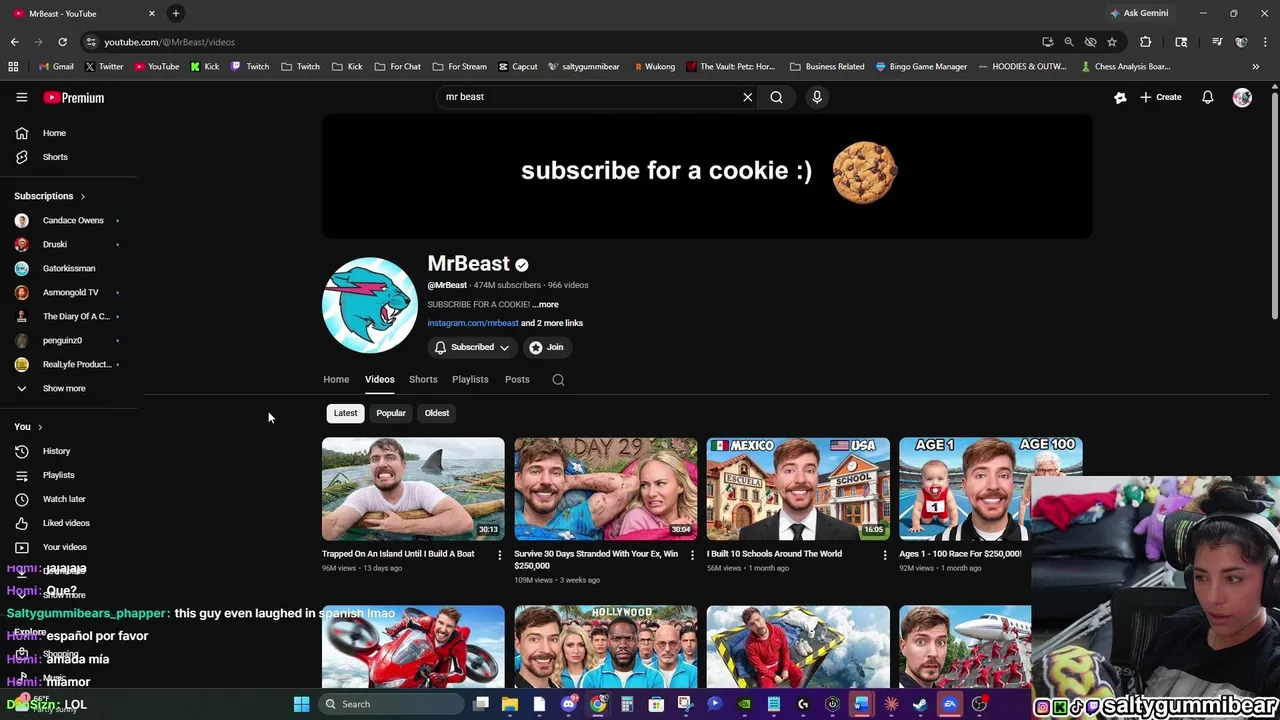Screen dimensions: 1280x720
Task: Open the Windows Start menu
Action: click(301, 704)
